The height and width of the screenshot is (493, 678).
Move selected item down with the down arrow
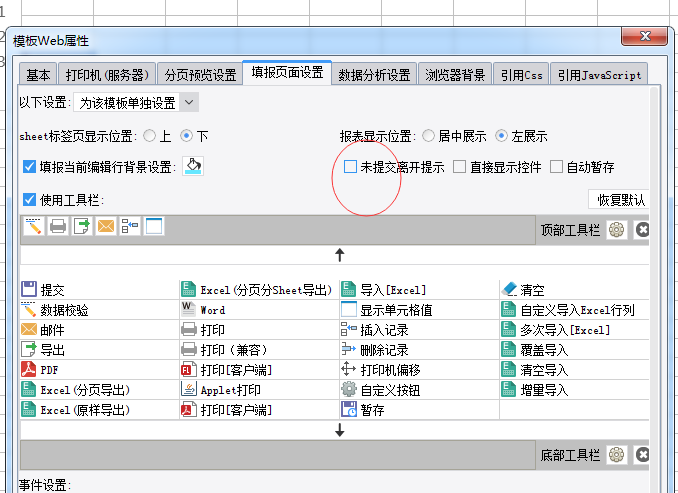[340, 430]
